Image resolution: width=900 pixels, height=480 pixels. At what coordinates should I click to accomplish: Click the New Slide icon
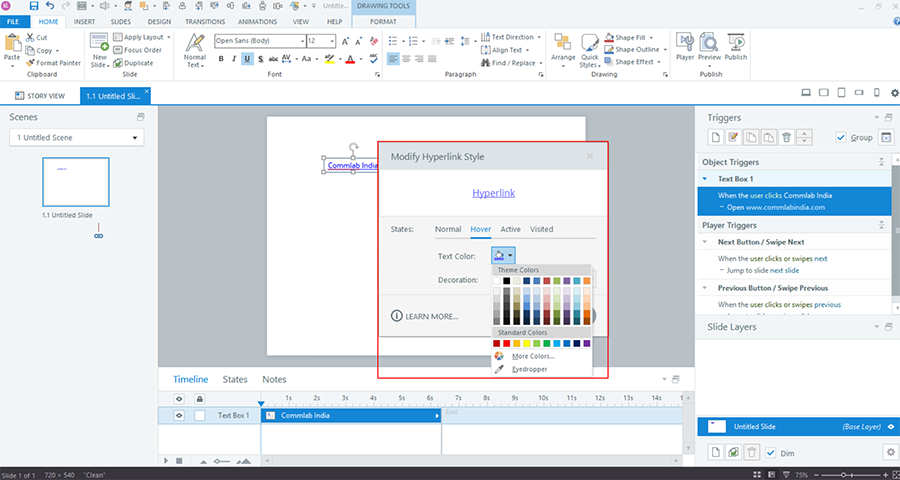click(99, 42)
